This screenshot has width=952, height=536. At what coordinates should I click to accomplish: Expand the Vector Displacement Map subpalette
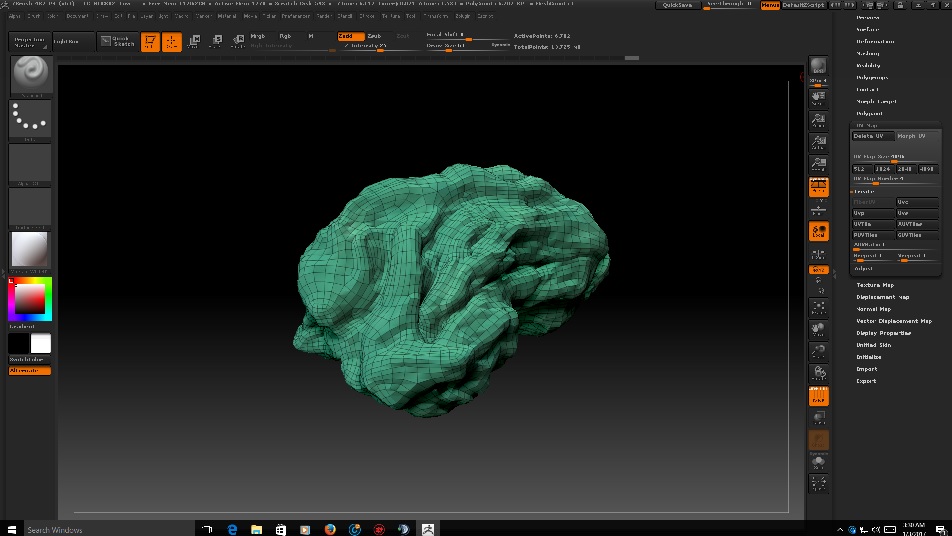894,321
